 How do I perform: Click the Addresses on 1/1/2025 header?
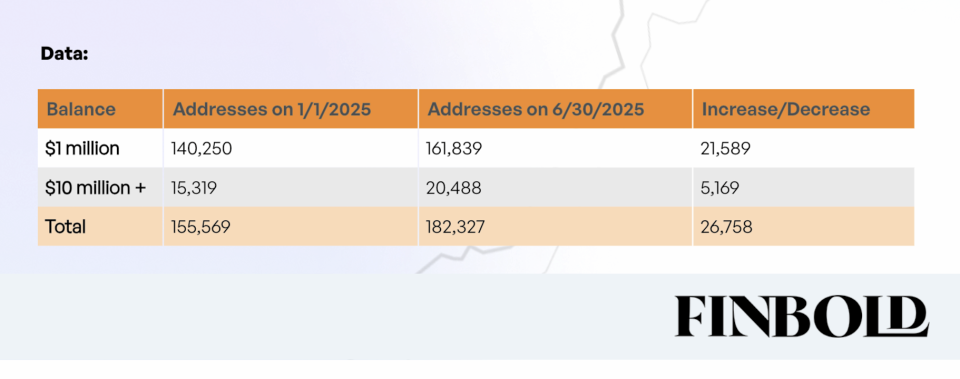click(x=272, y=109)
